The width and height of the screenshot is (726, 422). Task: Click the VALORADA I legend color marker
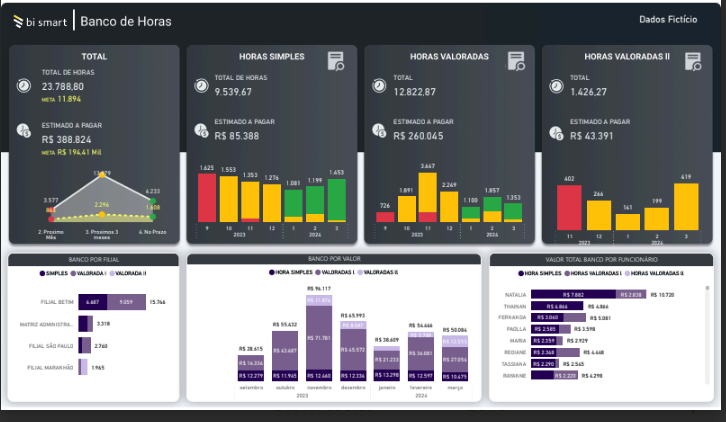pos(74,273)
